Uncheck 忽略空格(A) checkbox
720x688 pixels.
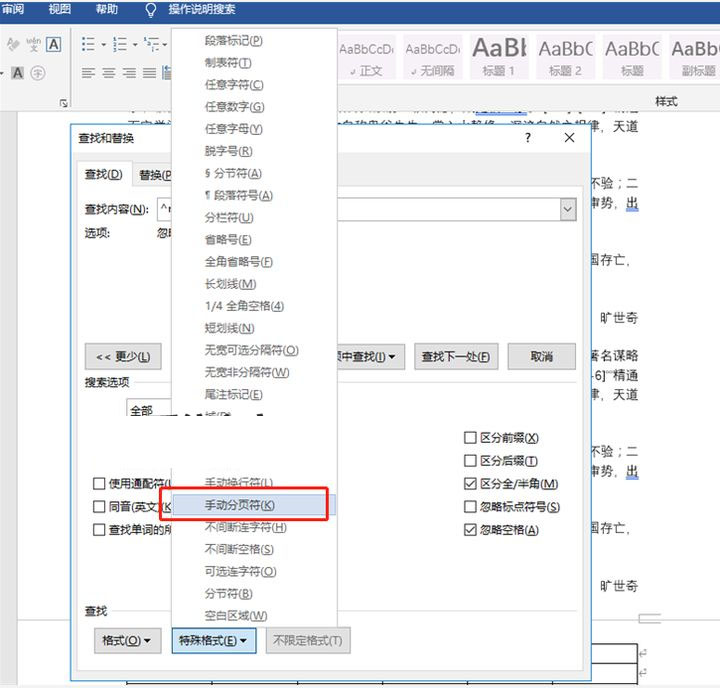pyautogui.click(x=501, y=530)
